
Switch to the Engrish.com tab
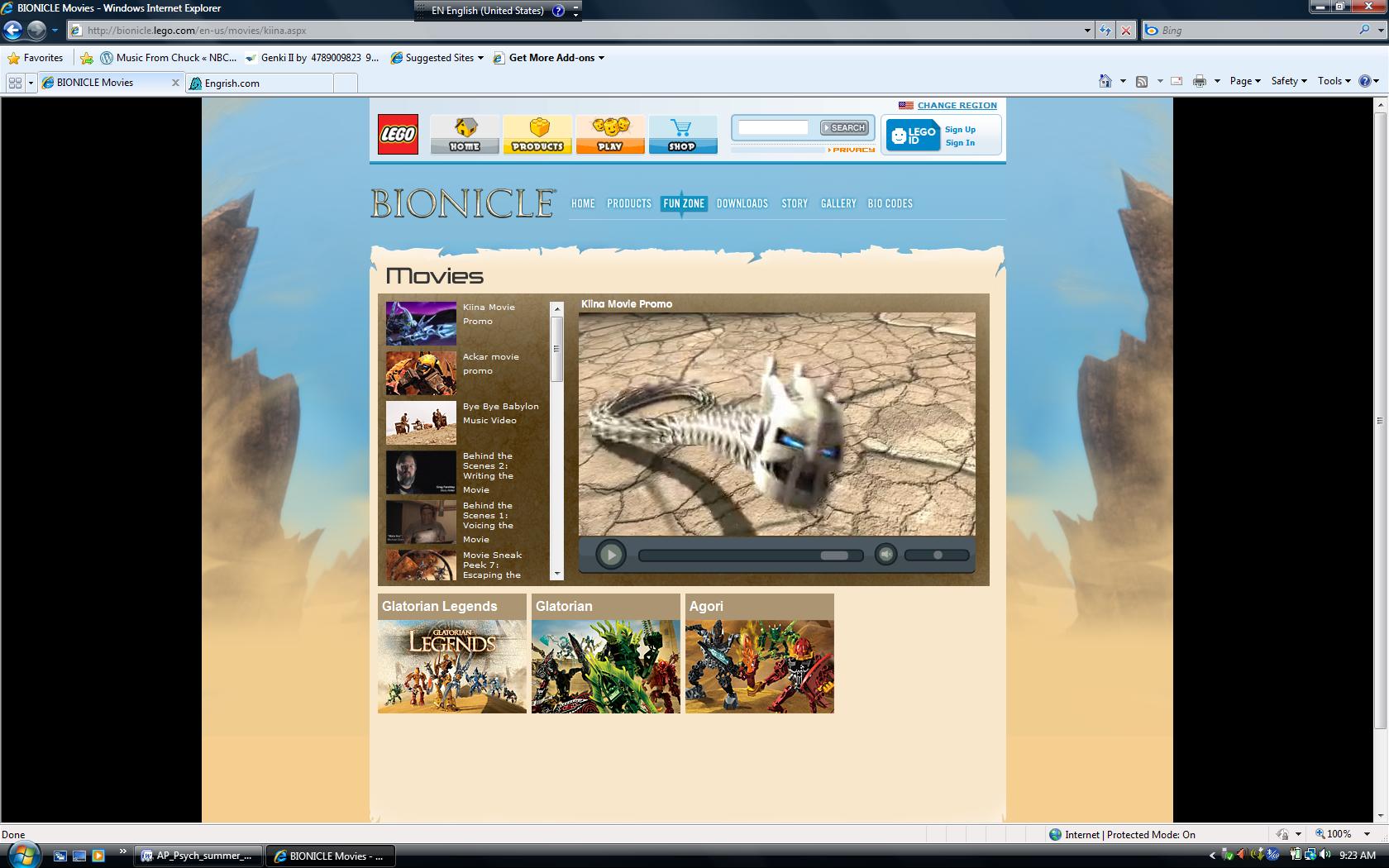pyautogui.click(x=260, y=83)
